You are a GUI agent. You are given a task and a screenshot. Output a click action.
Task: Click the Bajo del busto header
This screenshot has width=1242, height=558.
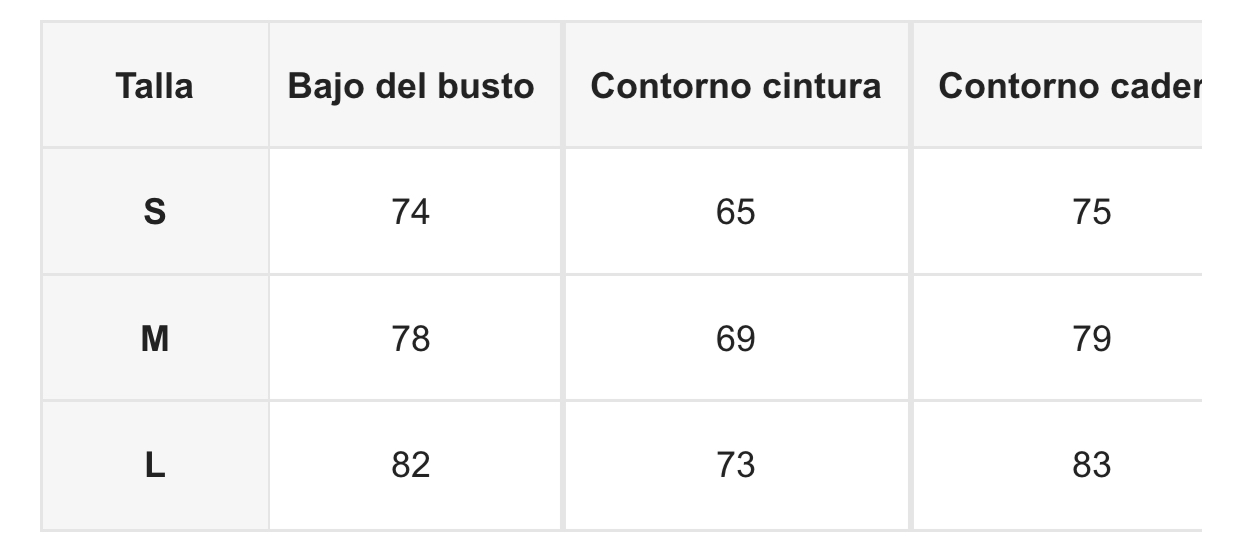click(411, 86)
